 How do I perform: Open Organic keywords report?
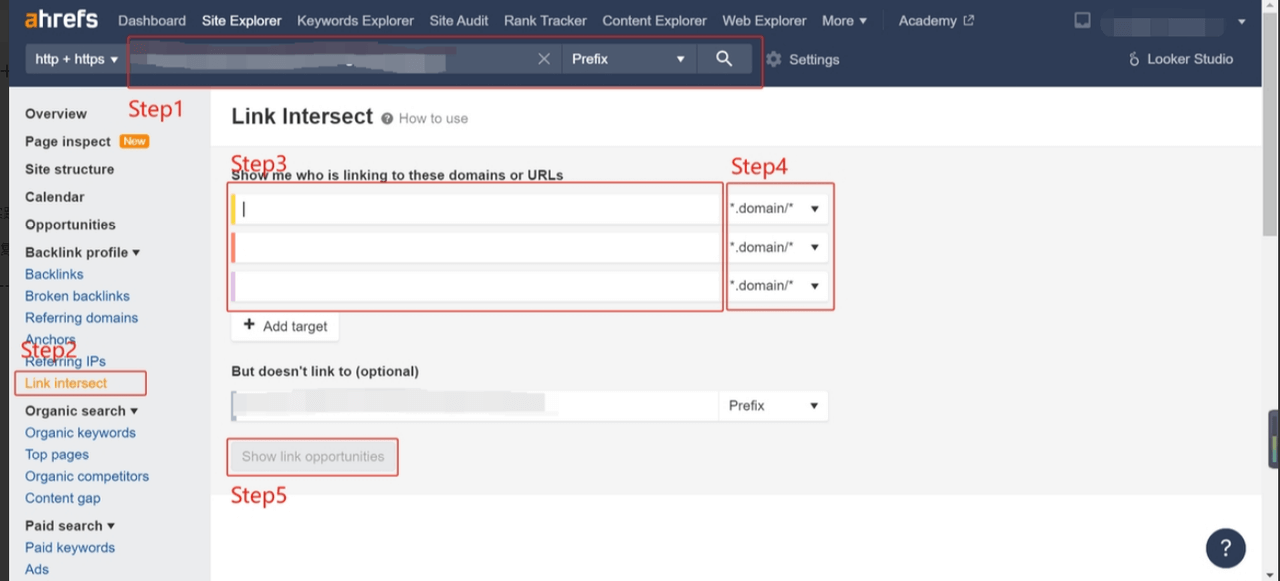(80, 433)
